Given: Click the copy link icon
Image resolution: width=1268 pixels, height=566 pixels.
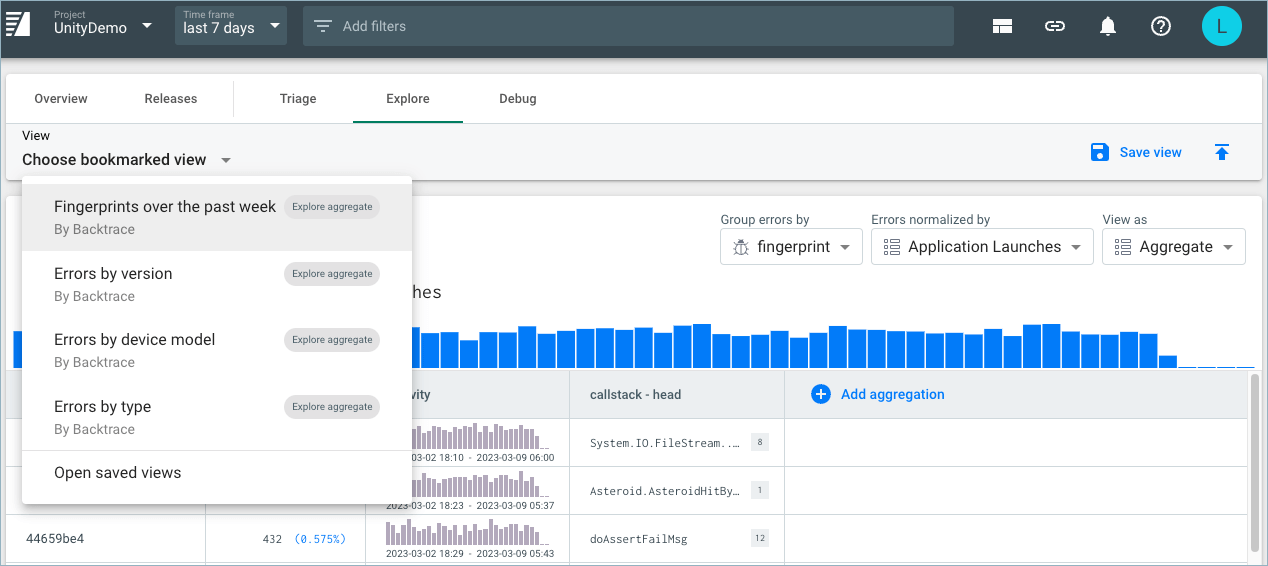Looking at the screenshot, I should click(1055, 27).
